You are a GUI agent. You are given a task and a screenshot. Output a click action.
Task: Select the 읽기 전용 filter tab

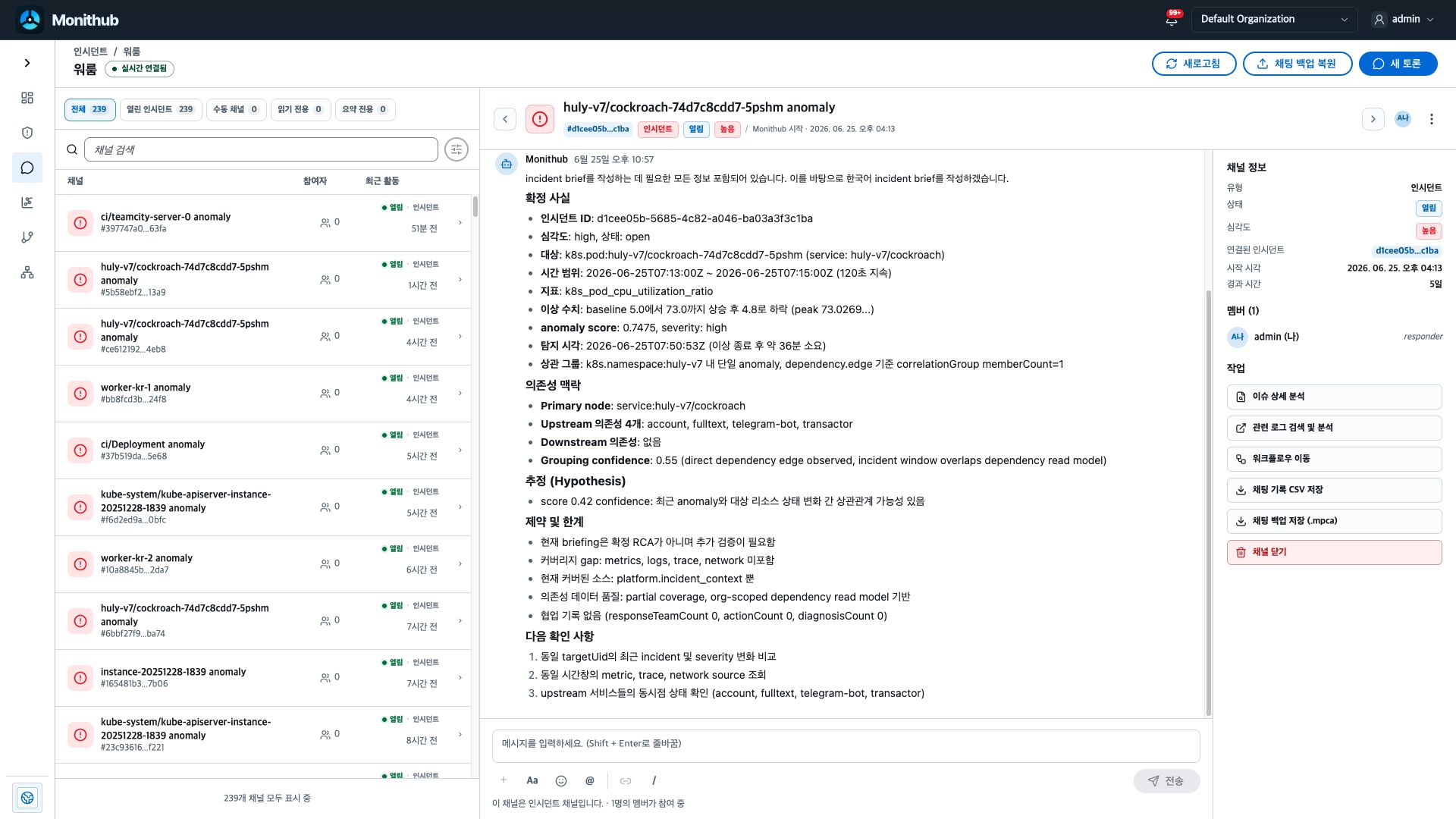300,109
